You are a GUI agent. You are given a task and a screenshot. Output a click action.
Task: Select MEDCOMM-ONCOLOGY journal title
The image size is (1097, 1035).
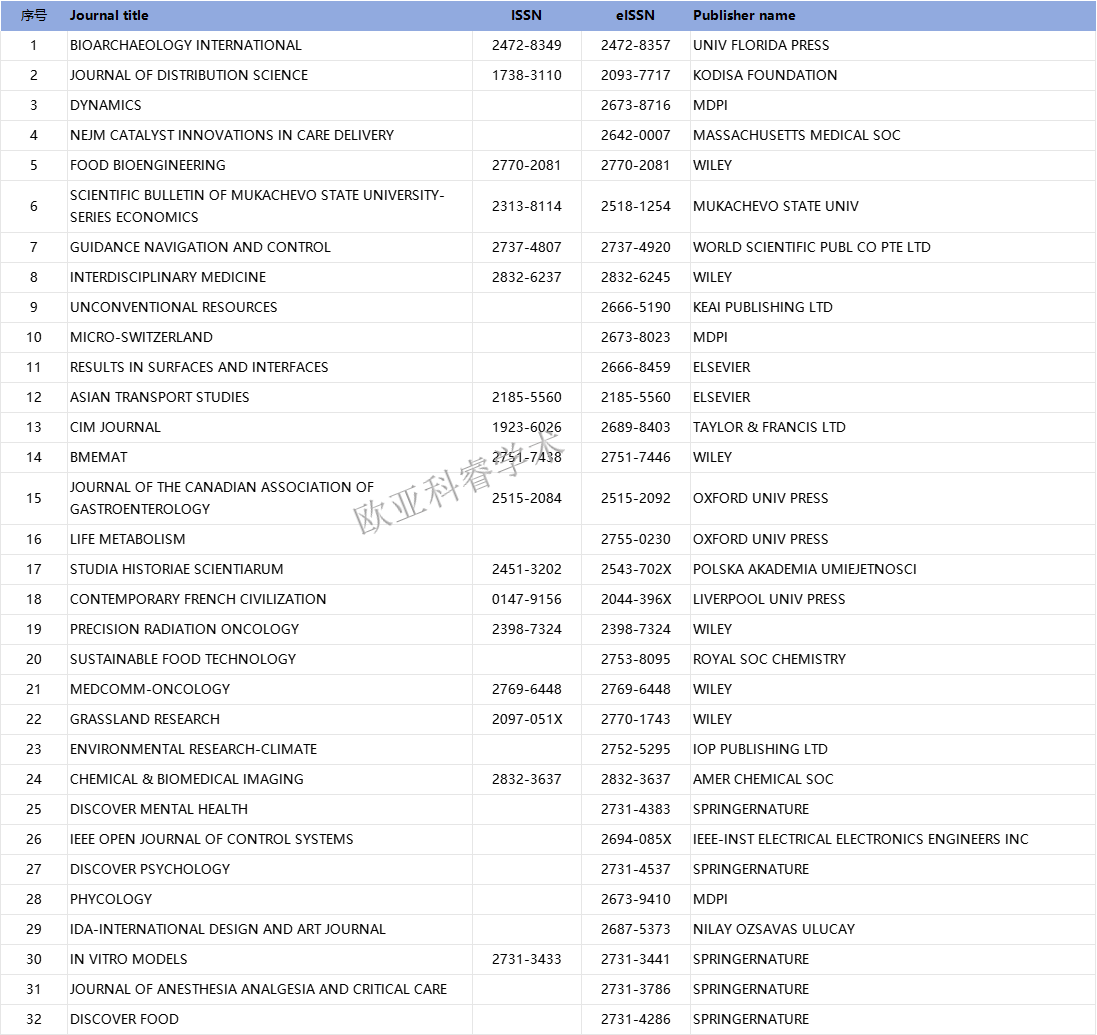(x=150, y=691)
